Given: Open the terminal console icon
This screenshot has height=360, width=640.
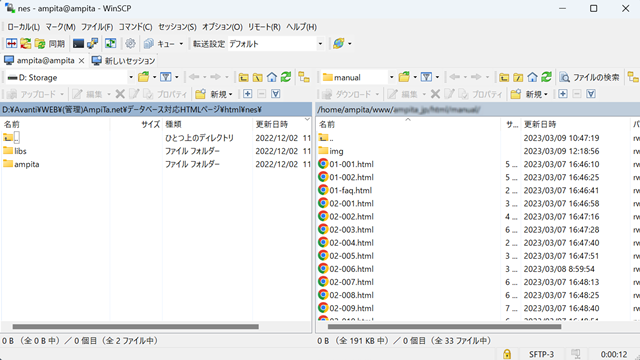Looking at the screenshot, I should click(x=78, y=43).
